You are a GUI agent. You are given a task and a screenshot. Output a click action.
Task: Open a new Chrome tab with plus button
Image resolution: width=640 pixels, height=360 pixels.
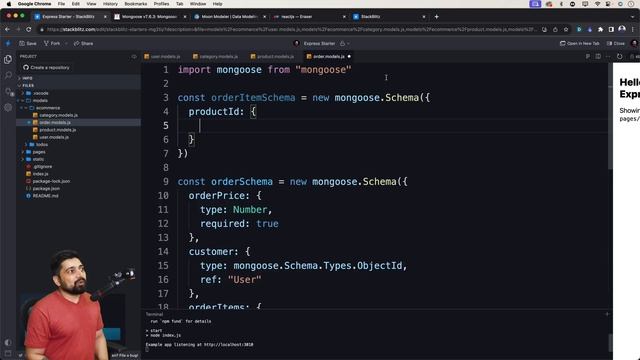pyautogui.click(x=436, y=17)
